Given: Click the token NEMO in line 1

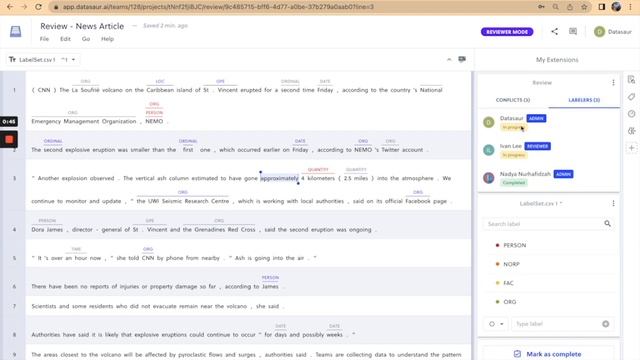Looking at the screenshot, I should [154, 121].
